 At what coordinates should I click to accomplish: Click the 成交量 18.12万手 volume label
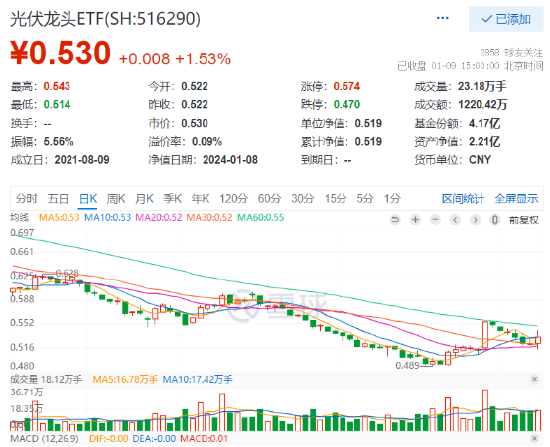point(46,379)
